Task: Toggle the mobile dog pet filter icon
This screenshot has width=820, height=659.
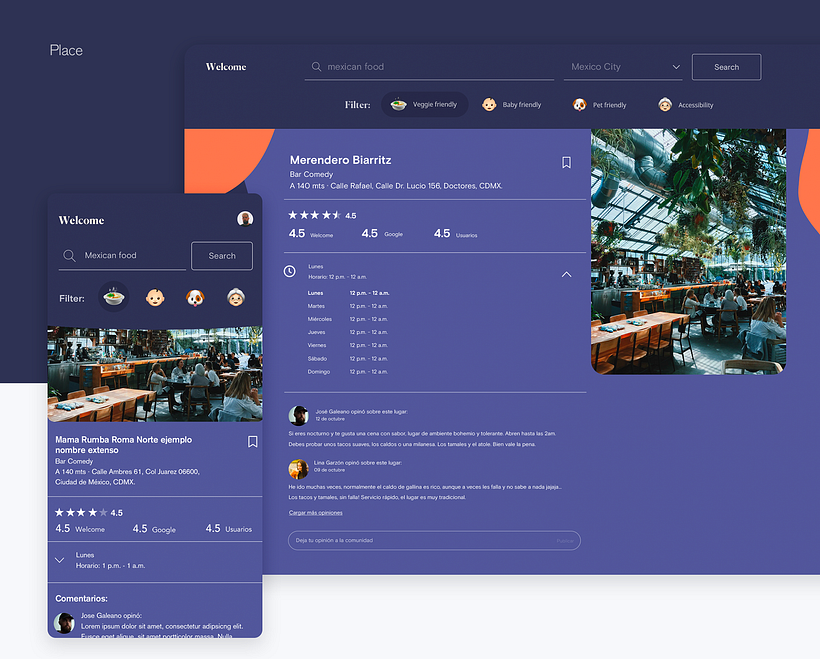Action: coord(195,298)
